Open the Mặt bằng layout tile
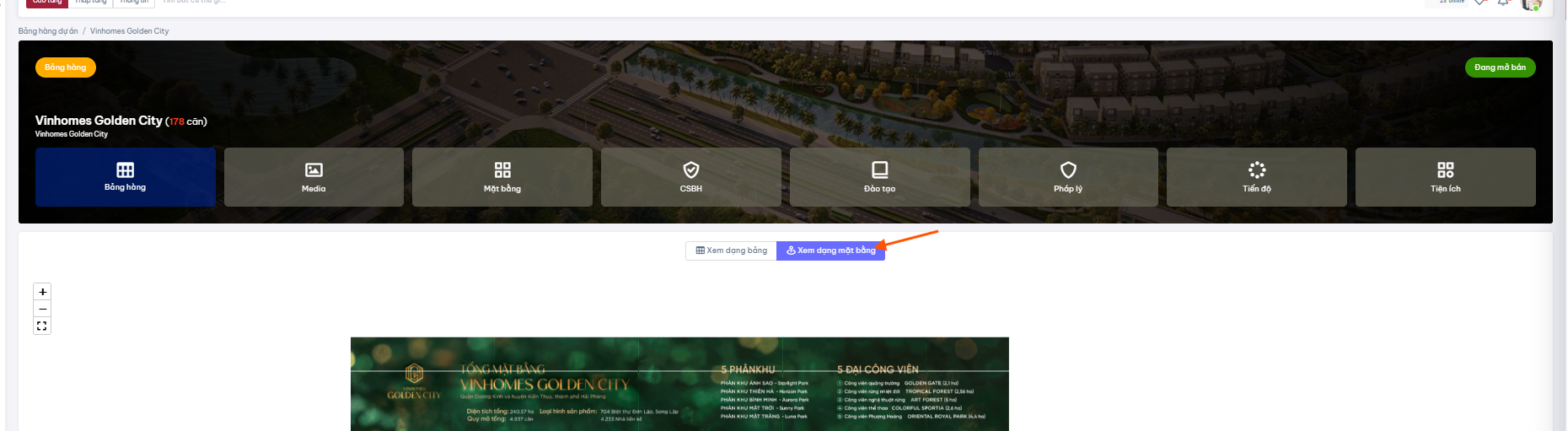The width and height of the screenshot is (1568, 431). pos(502,177)
